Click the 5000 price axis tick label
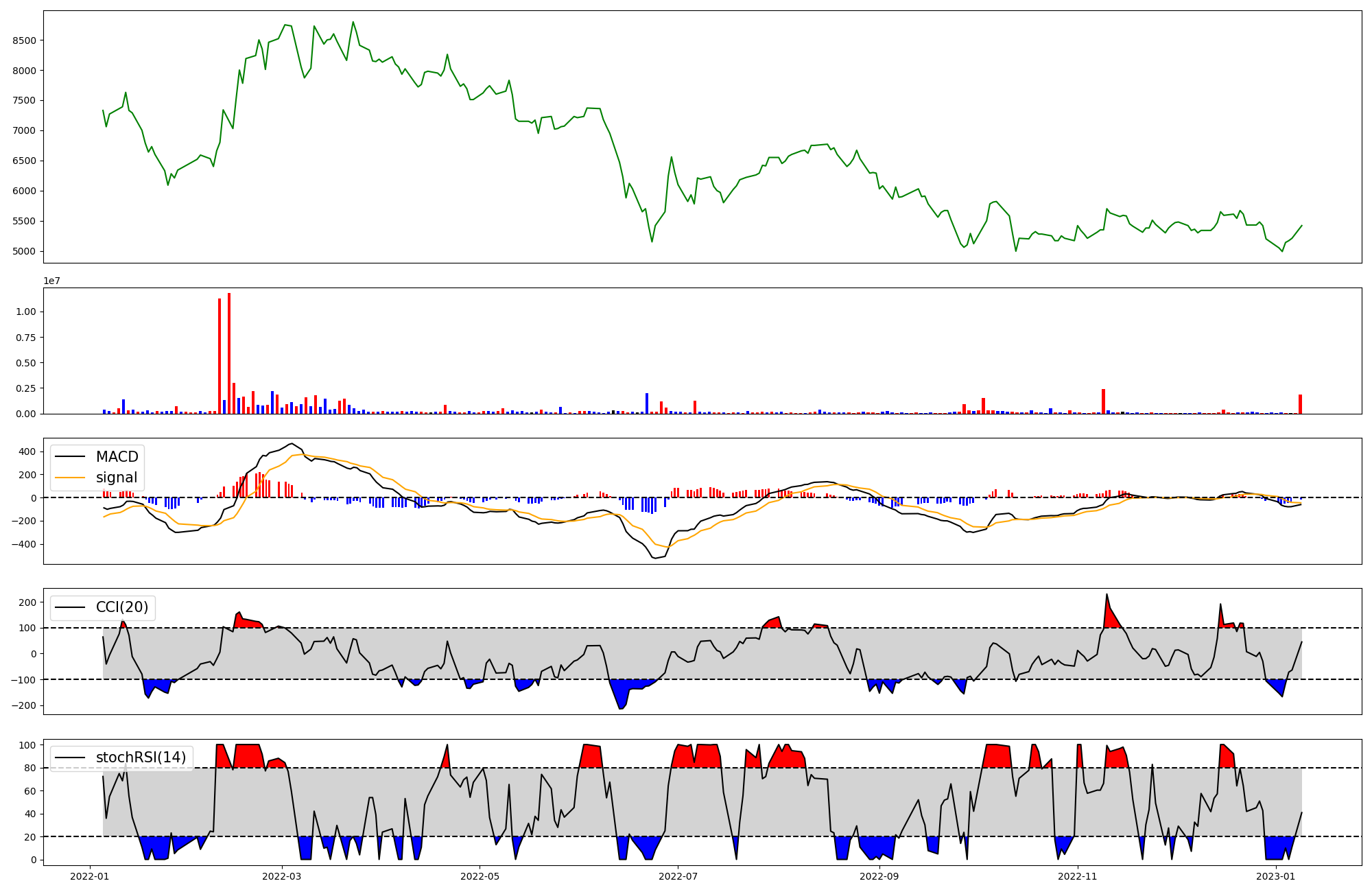1372x892 pixels. tap(24, 252)
